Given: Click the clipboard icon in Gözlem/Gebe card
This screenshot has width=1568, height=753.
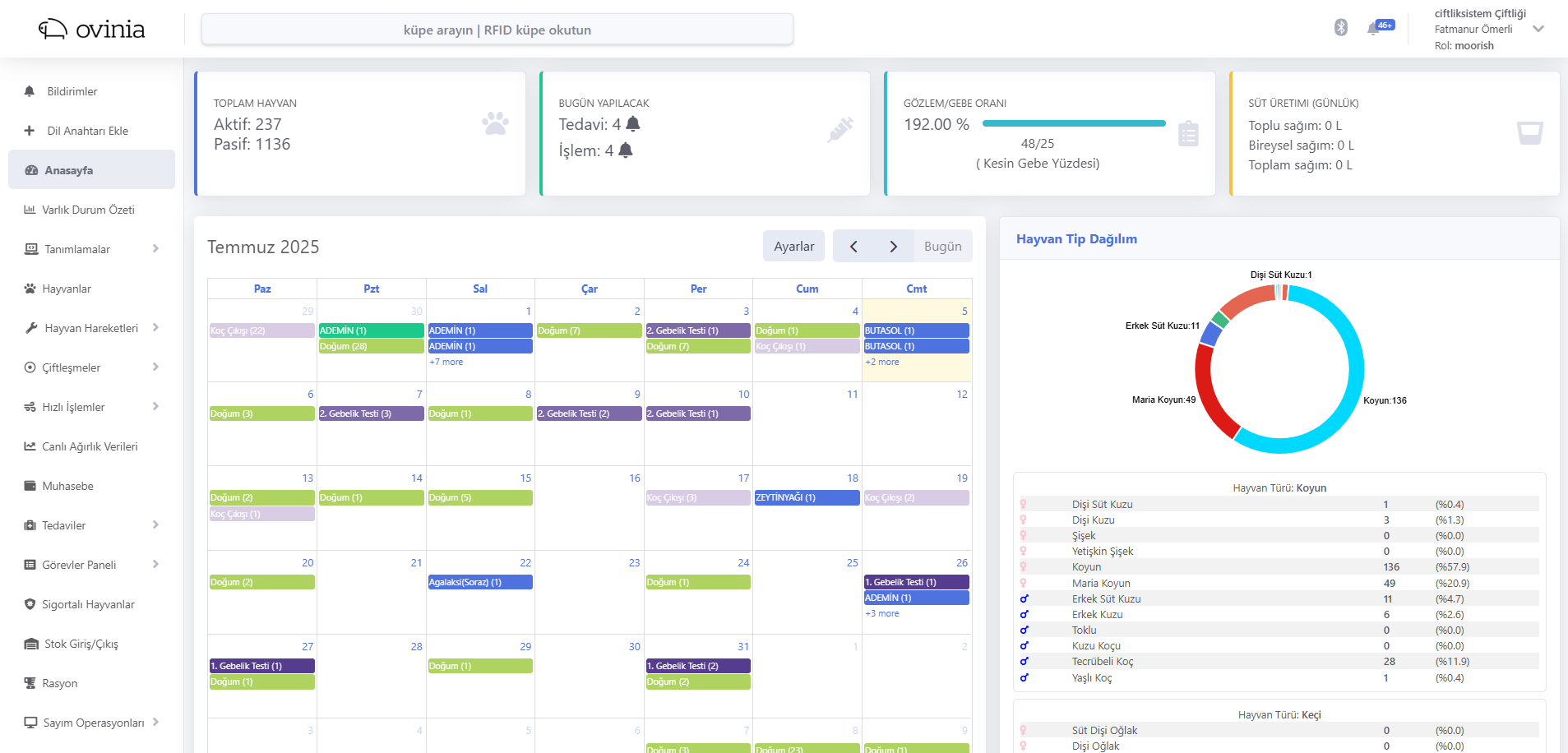Looking at the screenshot, I should pyautogui.click(x=1188, y=133).
